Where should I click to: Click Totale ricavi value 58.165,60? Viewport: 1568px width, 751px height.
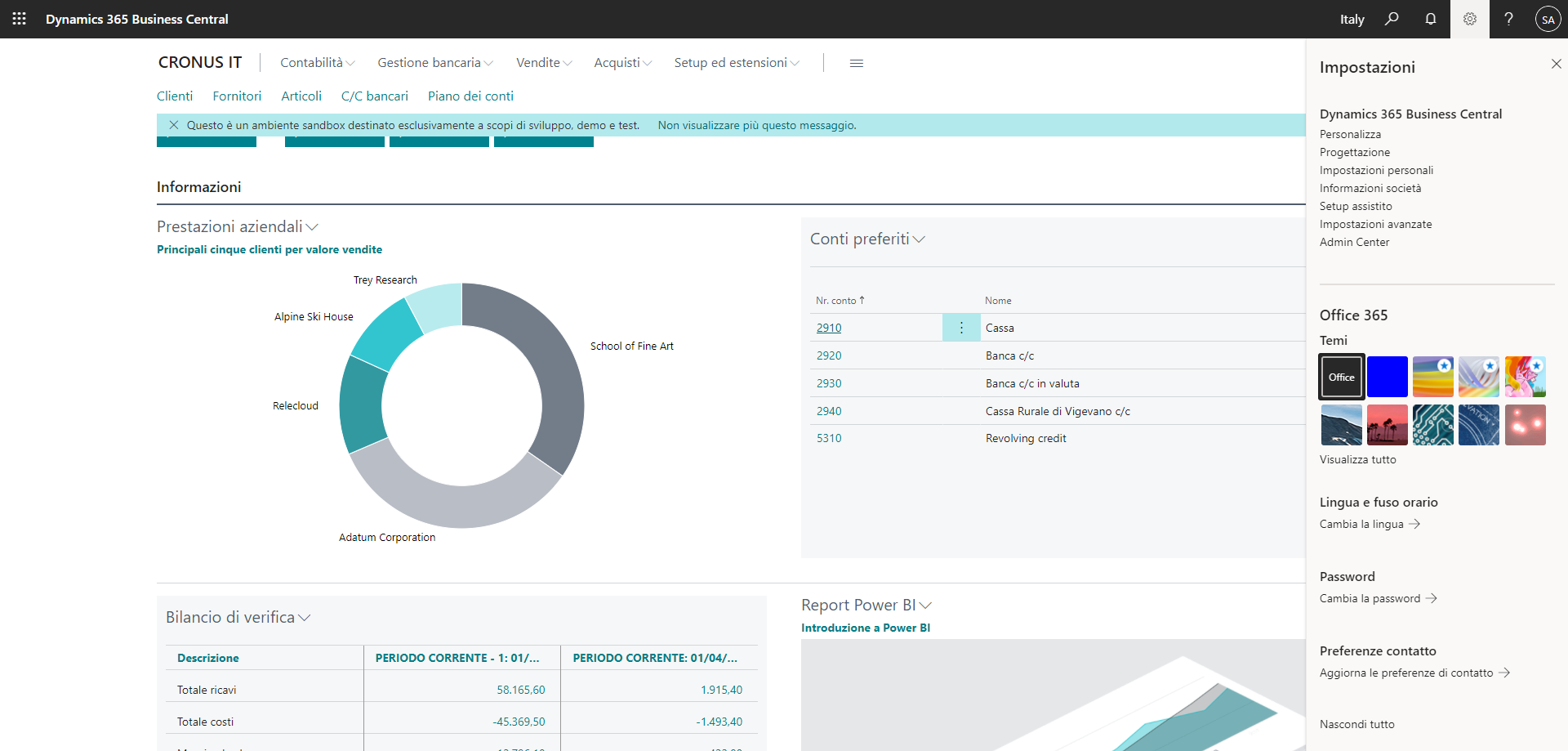(520, 690)
